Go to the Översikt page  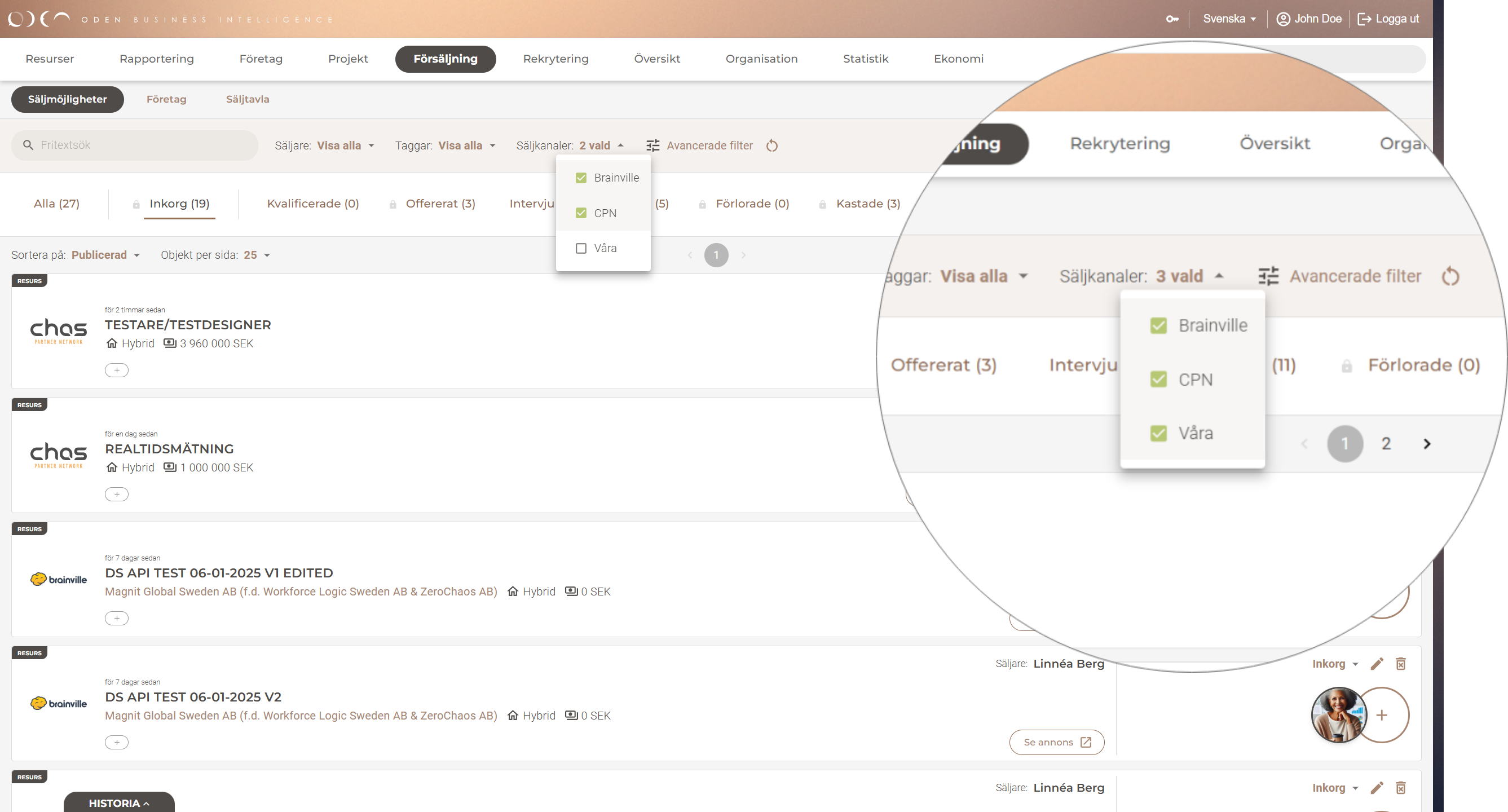click(x=657, y=59)
